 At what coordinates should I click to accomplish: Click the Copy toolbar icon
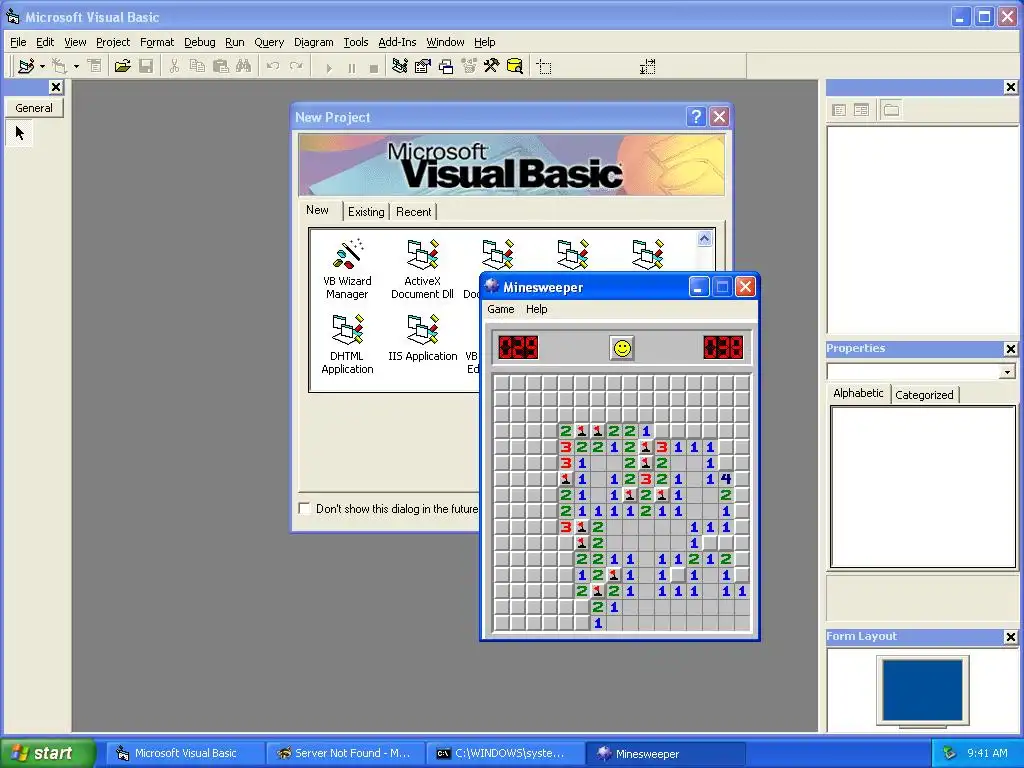(x=197, y=66)
